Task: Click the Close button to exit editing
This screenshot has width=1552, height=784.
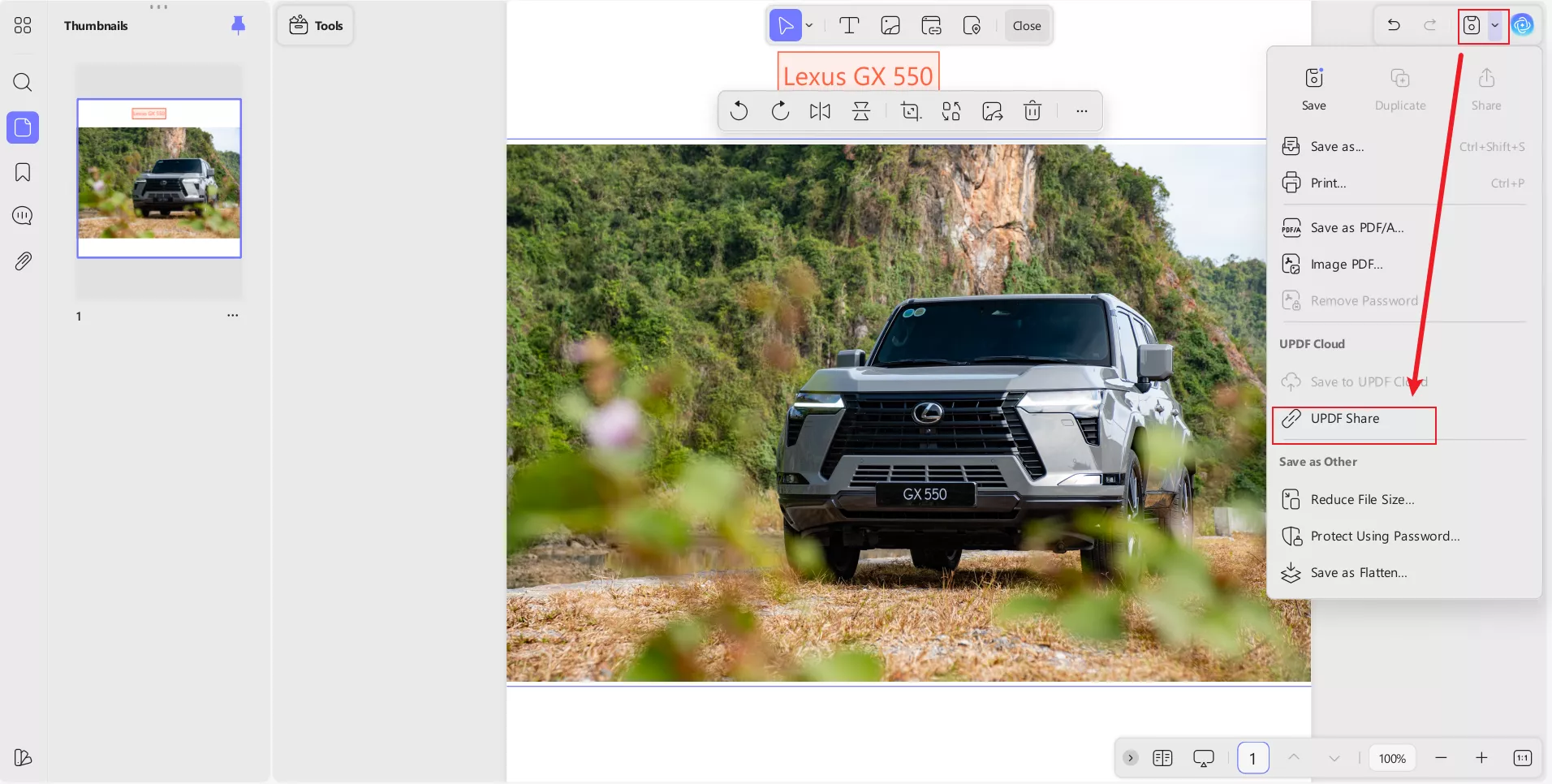Action: (x=1026, y=25)
